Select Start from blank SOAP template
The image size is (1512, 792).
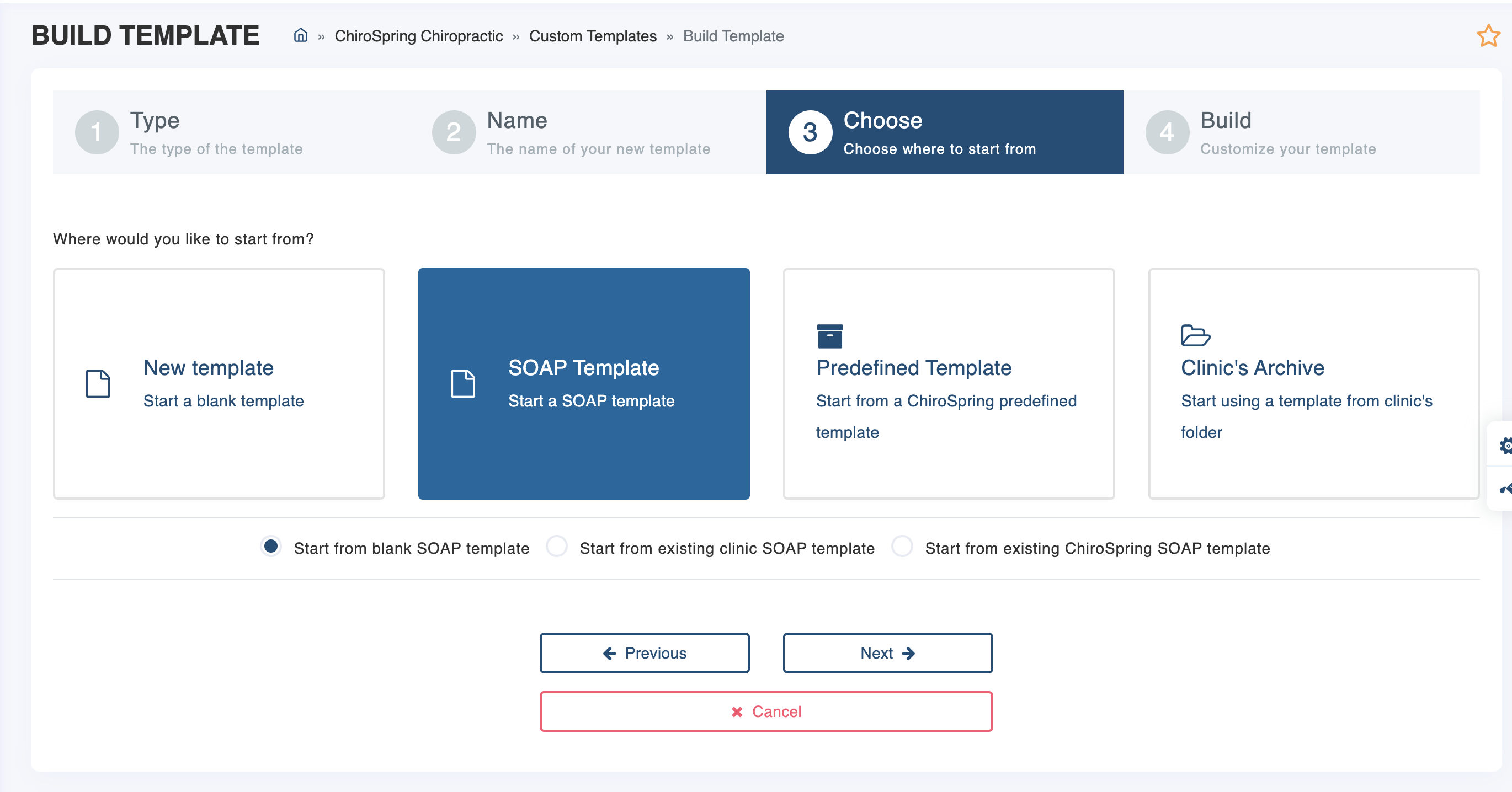[x=270, y=547]
